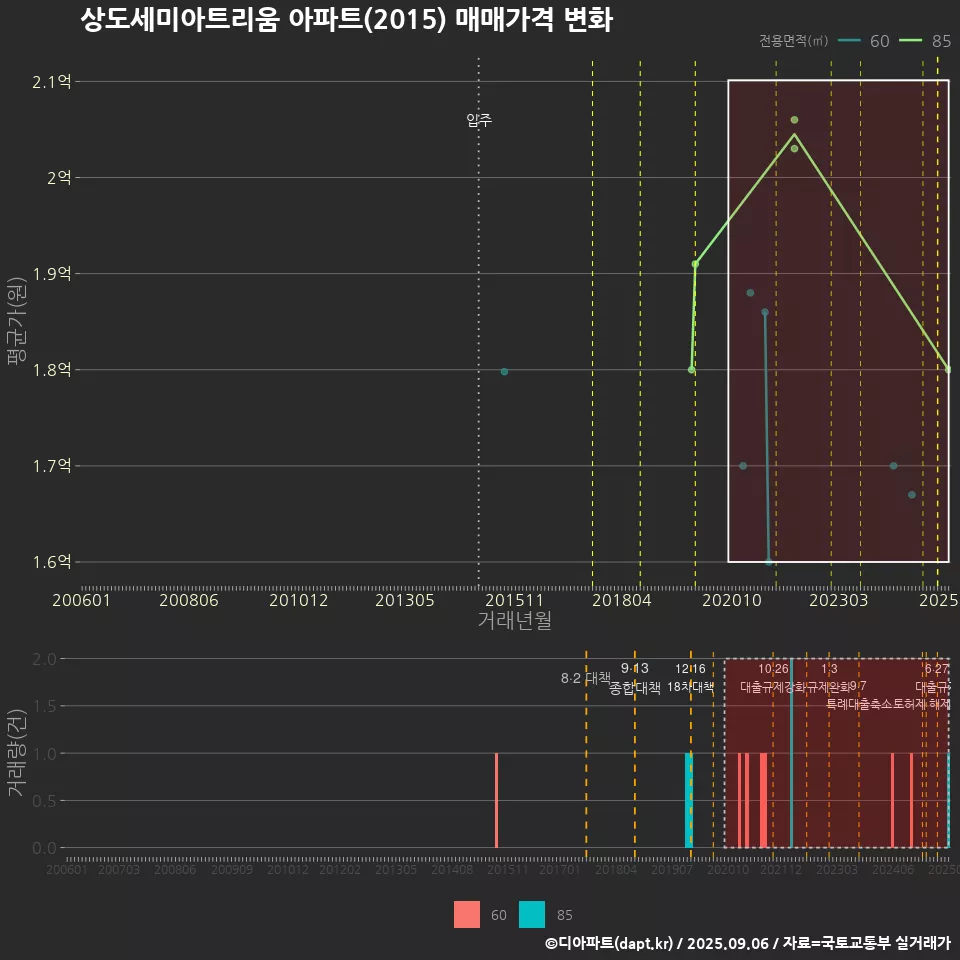Viewport: 960px width, 960px height.
Task: Click the 85㎡ data point at 1.9억
Action: pyautogui.click(x=695, y=264)
